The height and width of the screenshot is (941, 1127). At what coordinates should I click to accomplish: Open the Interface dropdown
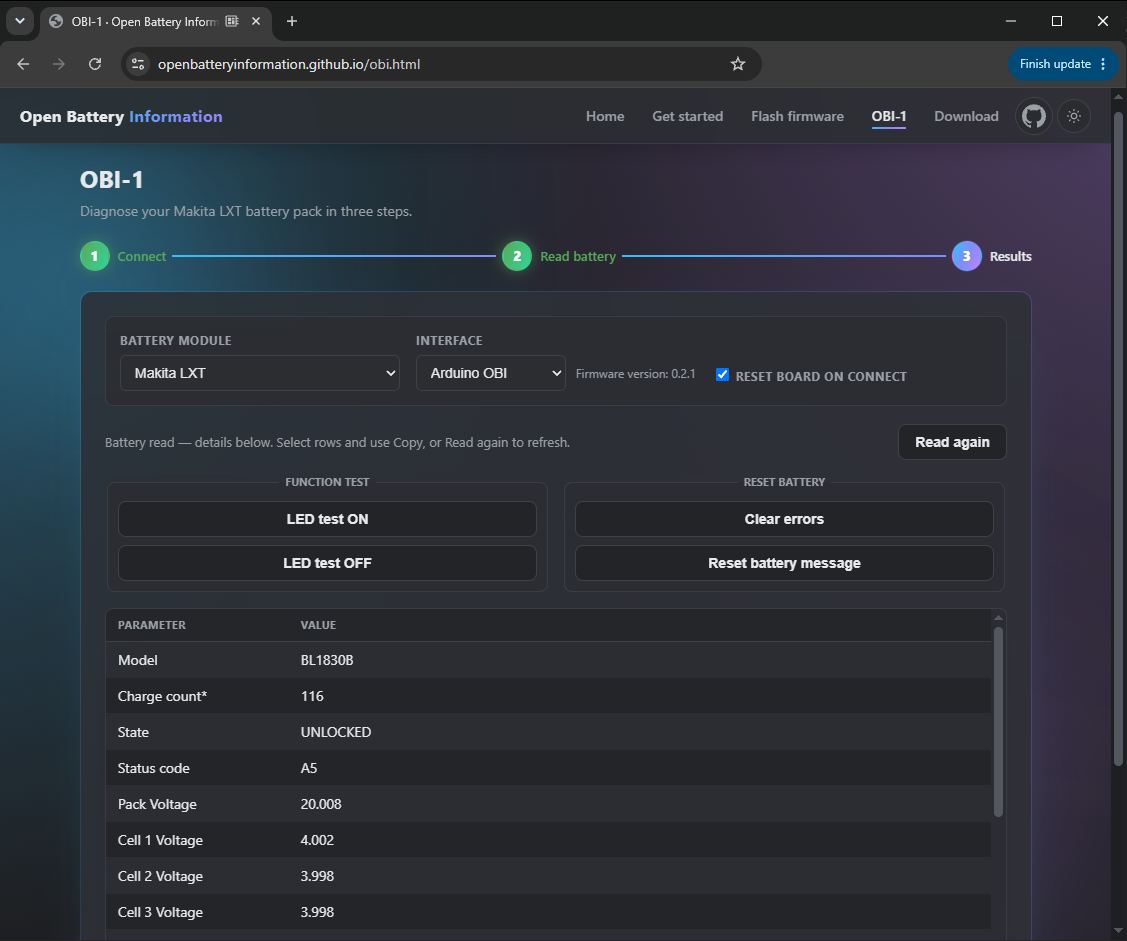click(491, 373)
